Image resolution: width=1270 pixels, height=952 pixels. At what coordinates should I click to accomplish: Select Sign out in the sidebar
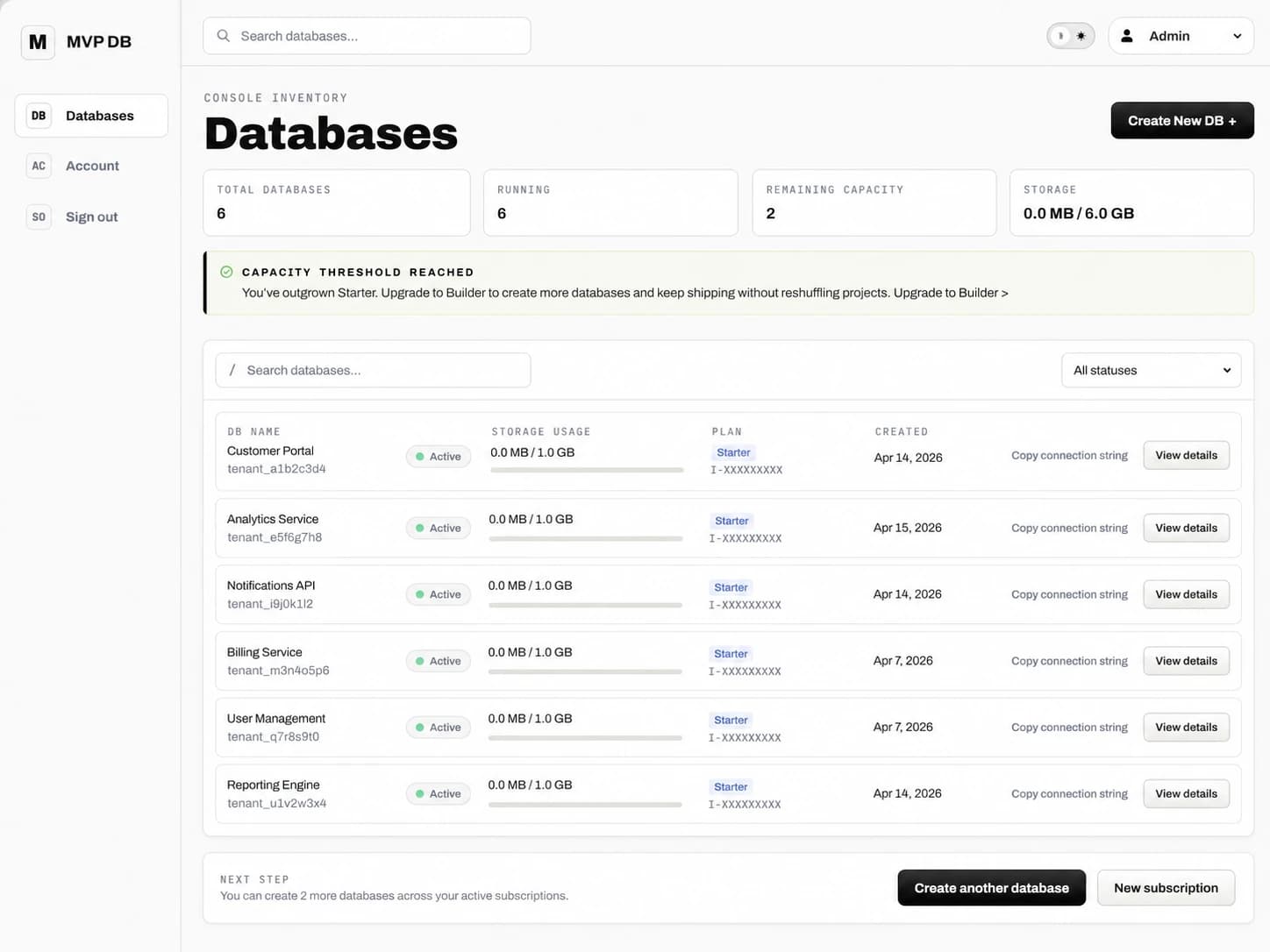coord(91,217)
